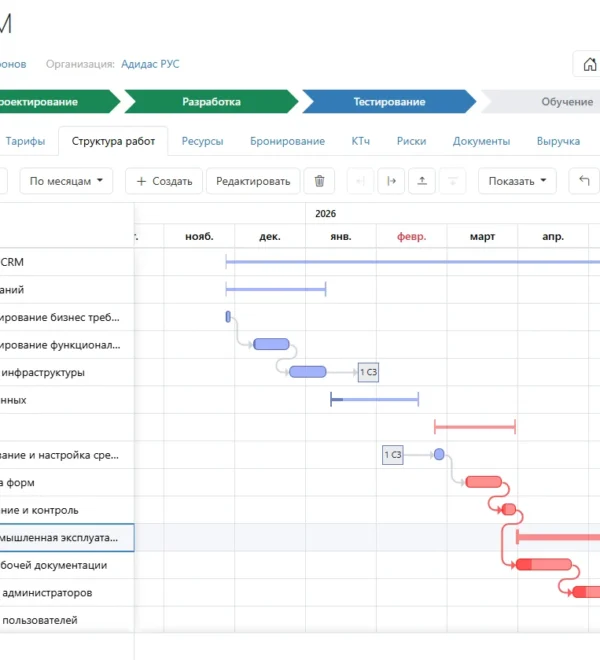The width and height of the screenshot is (600, 660).
Task: Select the инфраструктуры task bar
Action: tap(307, 372)
